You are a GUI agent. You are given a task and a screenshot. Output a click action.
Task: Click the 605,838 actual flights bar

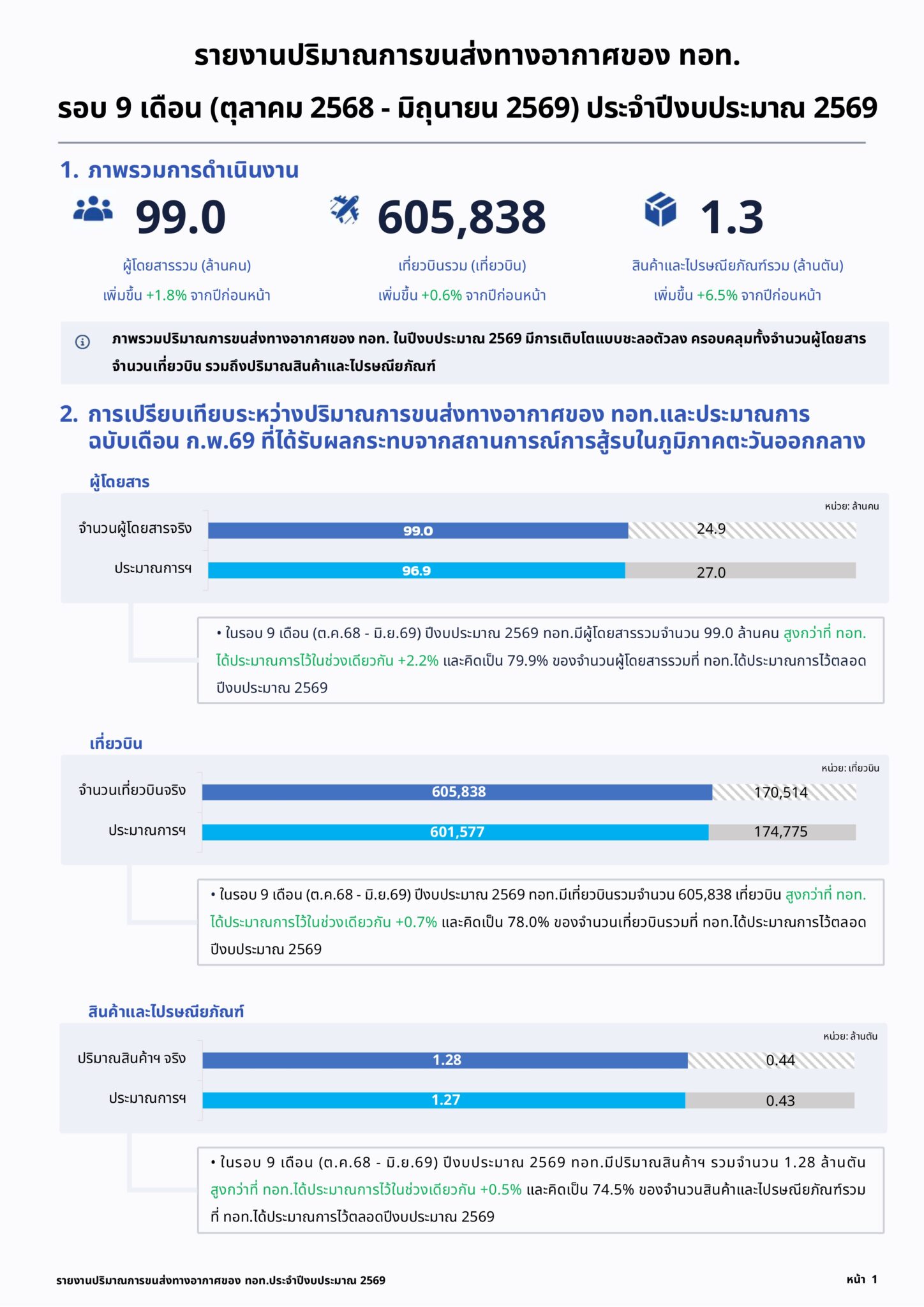457,792
